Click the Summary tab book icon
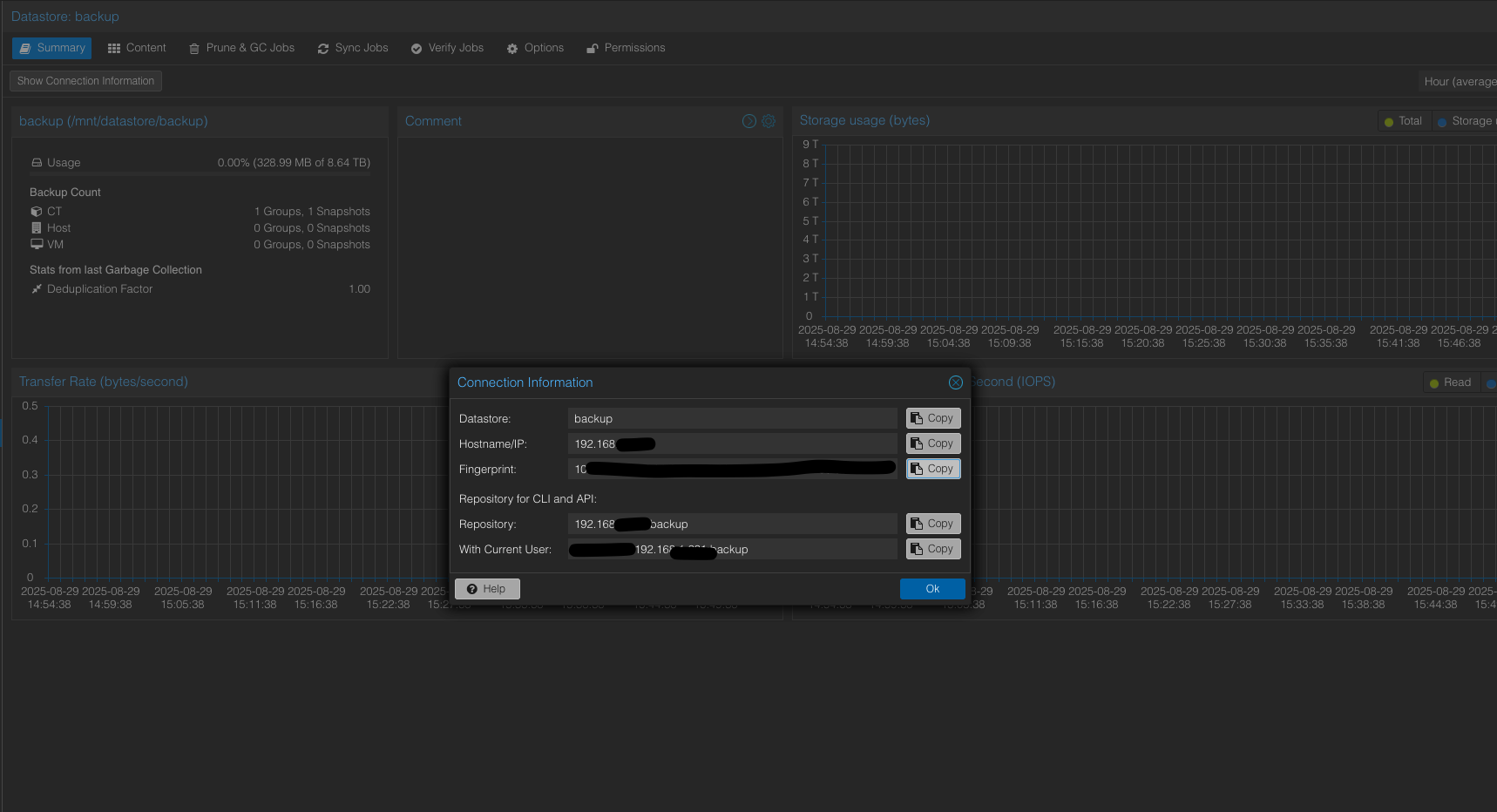The image size is (1497, 812). click(25, 49)
